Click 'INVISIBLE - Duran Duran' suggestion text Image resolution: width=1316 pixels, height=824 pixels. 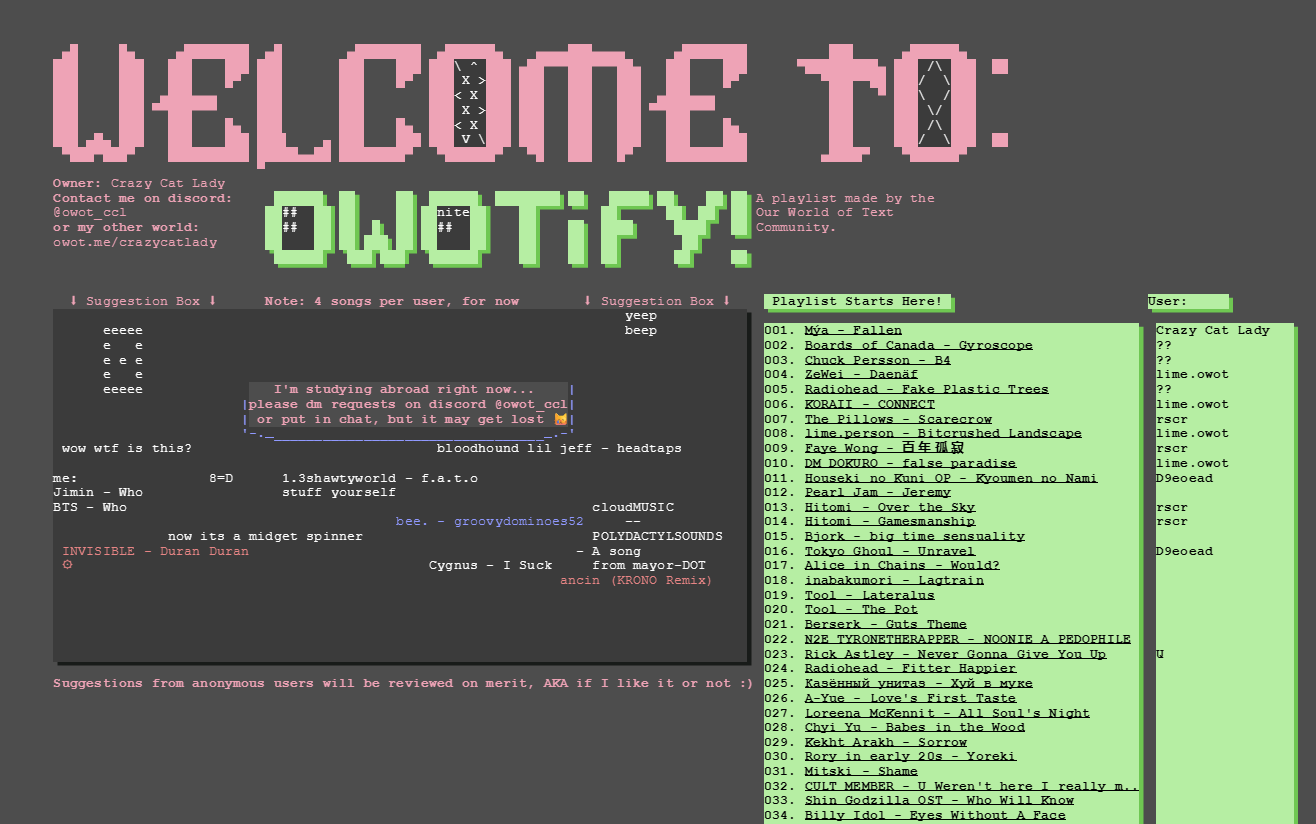tap(156, 551)
